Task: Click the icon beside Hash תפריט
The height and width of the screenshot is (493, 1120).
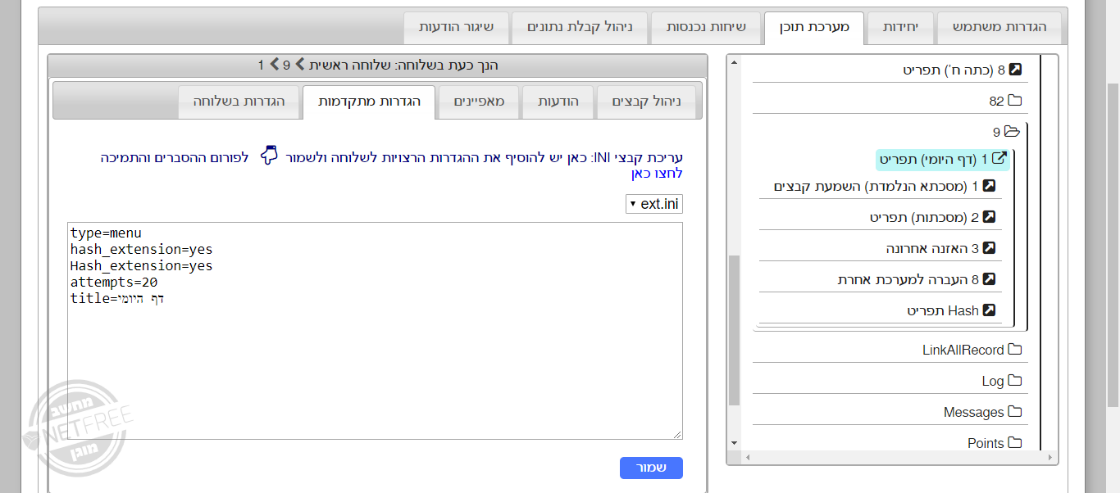Action: tap(989, 311)
